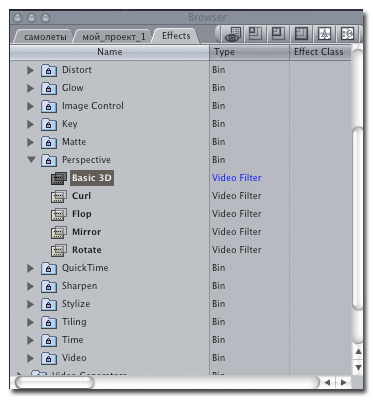Expand the Image Control bin
Screen dimensions: 373x402
tap(30, 106)
